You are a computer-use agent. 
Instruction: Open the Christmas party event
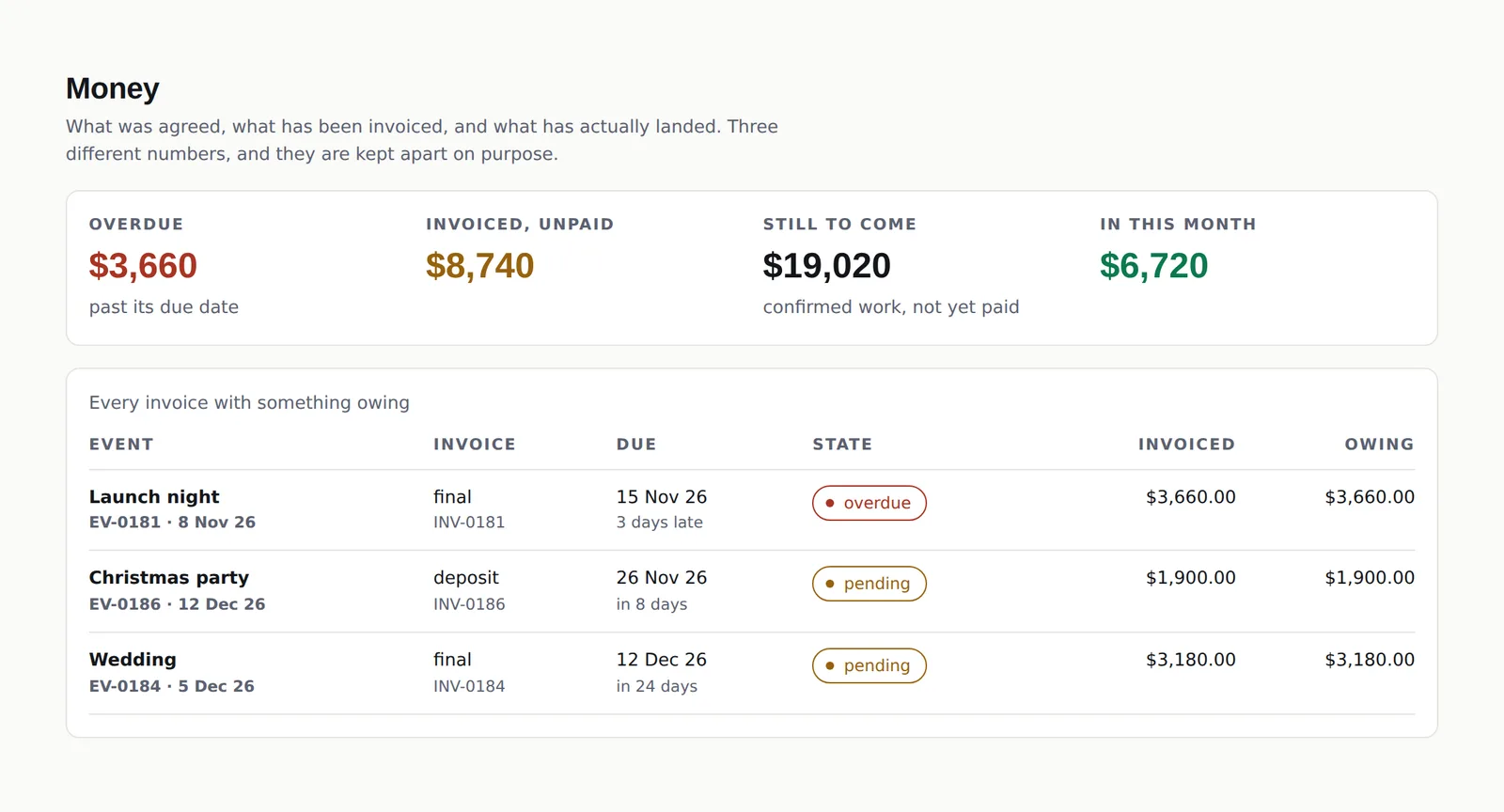169,578
